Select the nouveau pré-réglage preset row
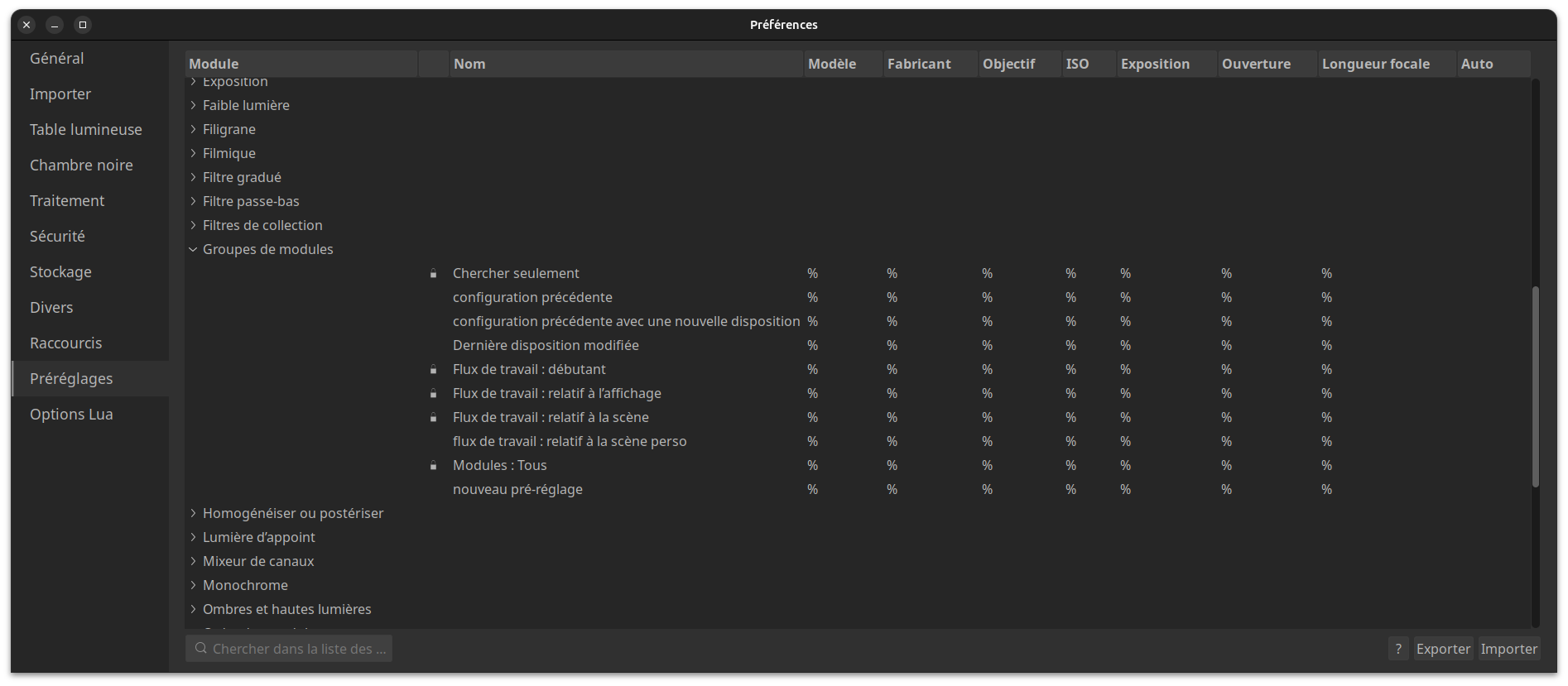1568x686 pixels. coord(517,489)
